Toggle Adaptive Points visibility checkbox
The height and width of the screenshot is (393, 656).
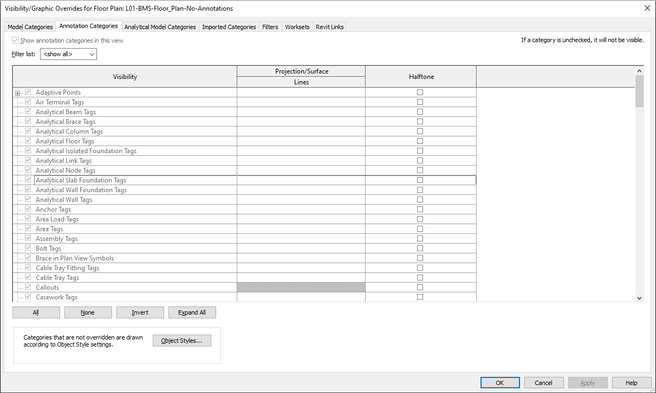[x=28, y=92]
